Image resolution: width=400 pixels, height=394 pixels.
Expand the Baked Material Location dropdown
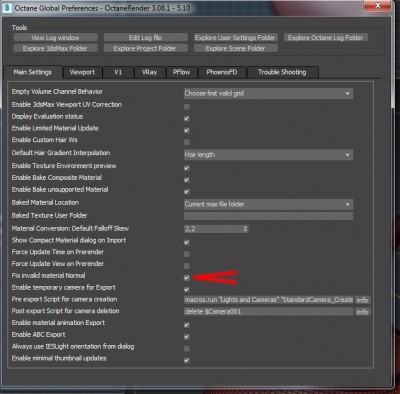268,204
